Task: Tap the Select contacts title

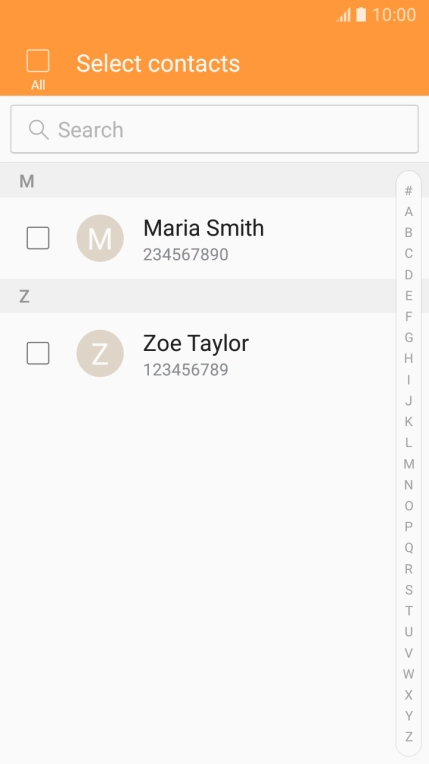Action: [158, 63]
